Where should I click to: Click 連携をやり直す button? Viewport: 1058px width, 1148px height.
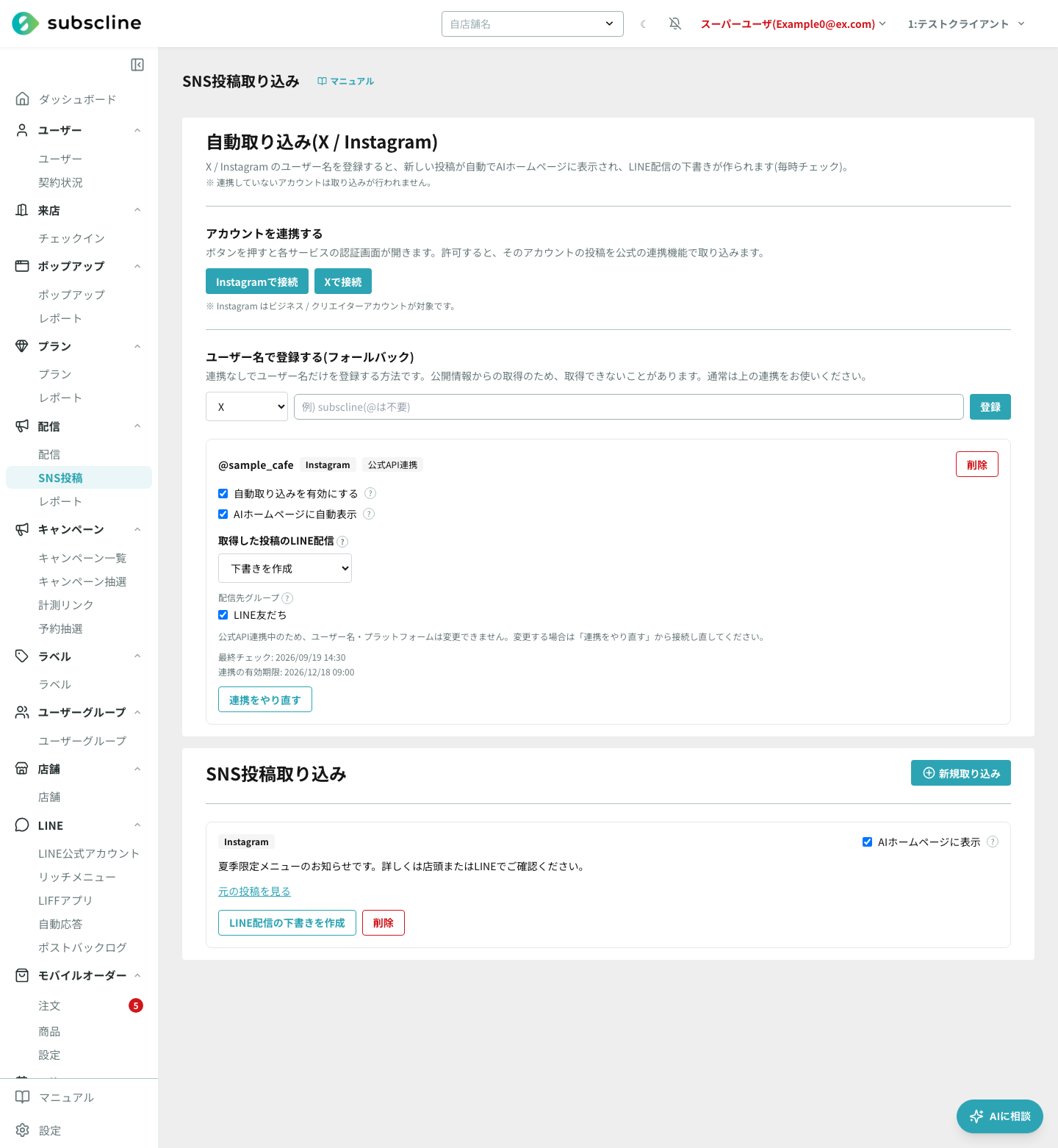click(265, 700)
